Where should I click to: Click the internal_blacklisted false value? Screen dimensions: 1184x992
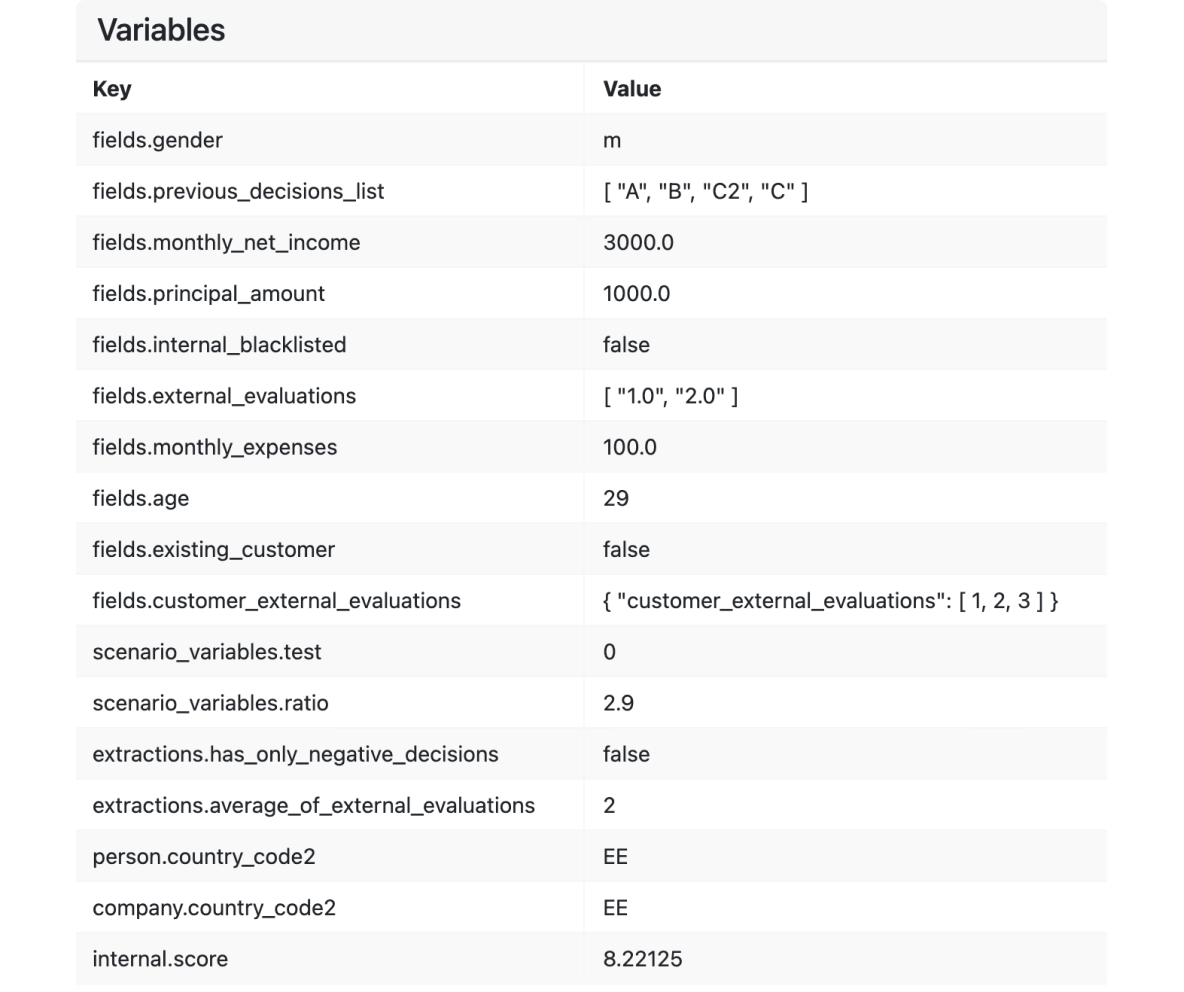coord(626,345)
